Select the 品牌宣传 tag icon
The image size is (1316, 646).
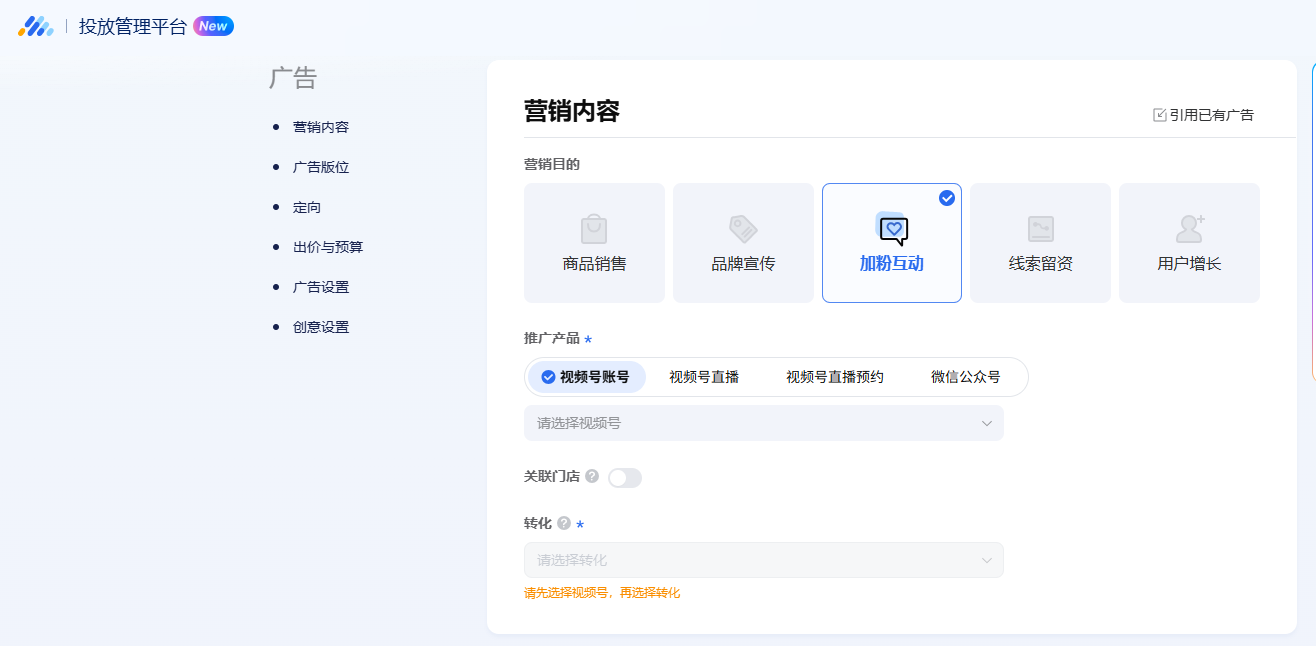click(743, 229)
